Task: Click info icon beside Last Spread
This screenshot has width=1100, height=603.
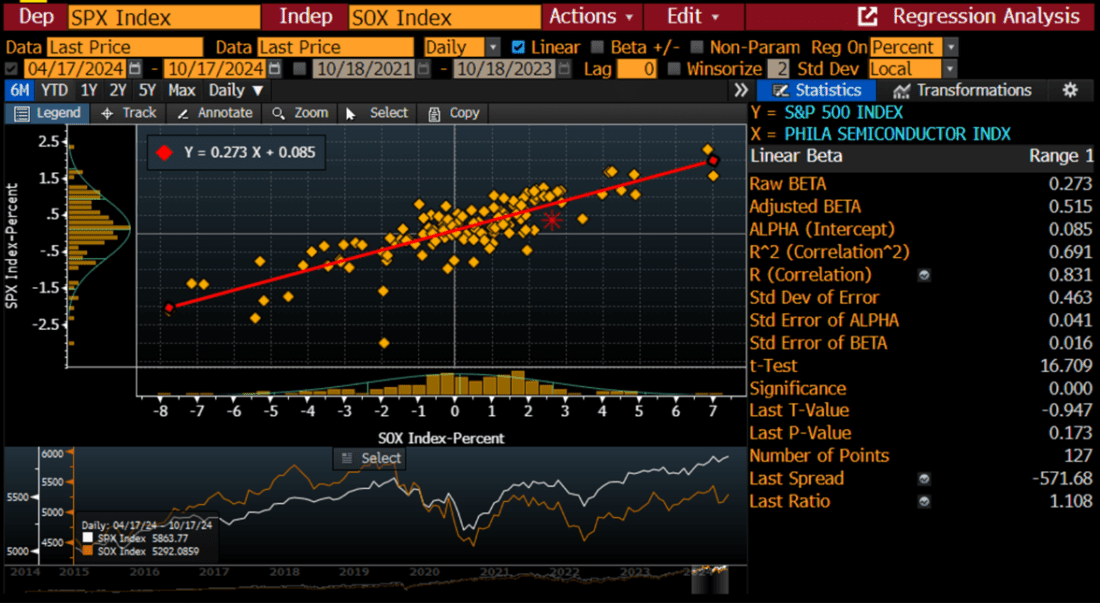Action: 924,479
